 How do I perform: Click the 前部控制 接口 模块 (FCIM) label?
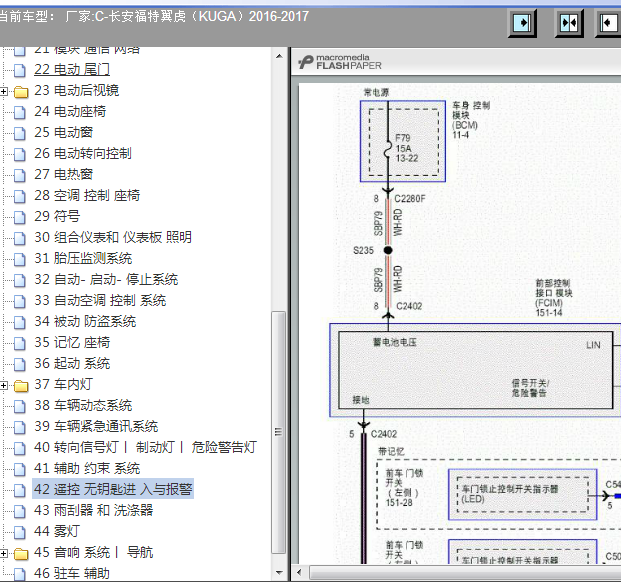(554, 298)
